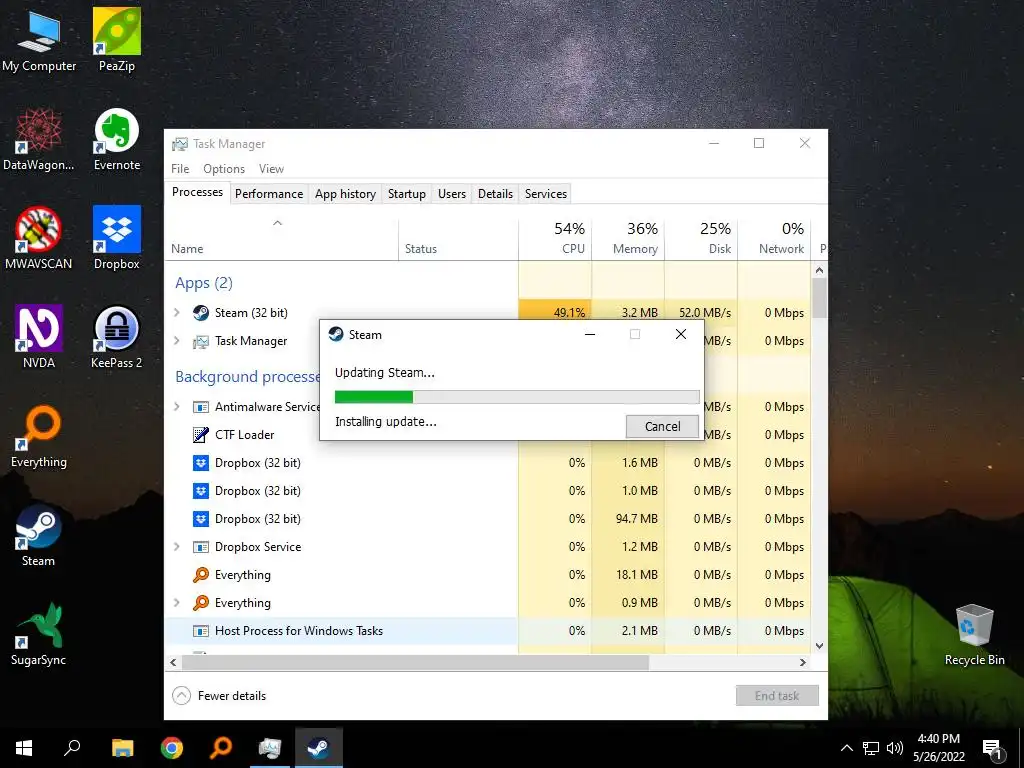Switch to the Details tab
This screenshot has height=768, width=1024.
[x=496, y=194]
